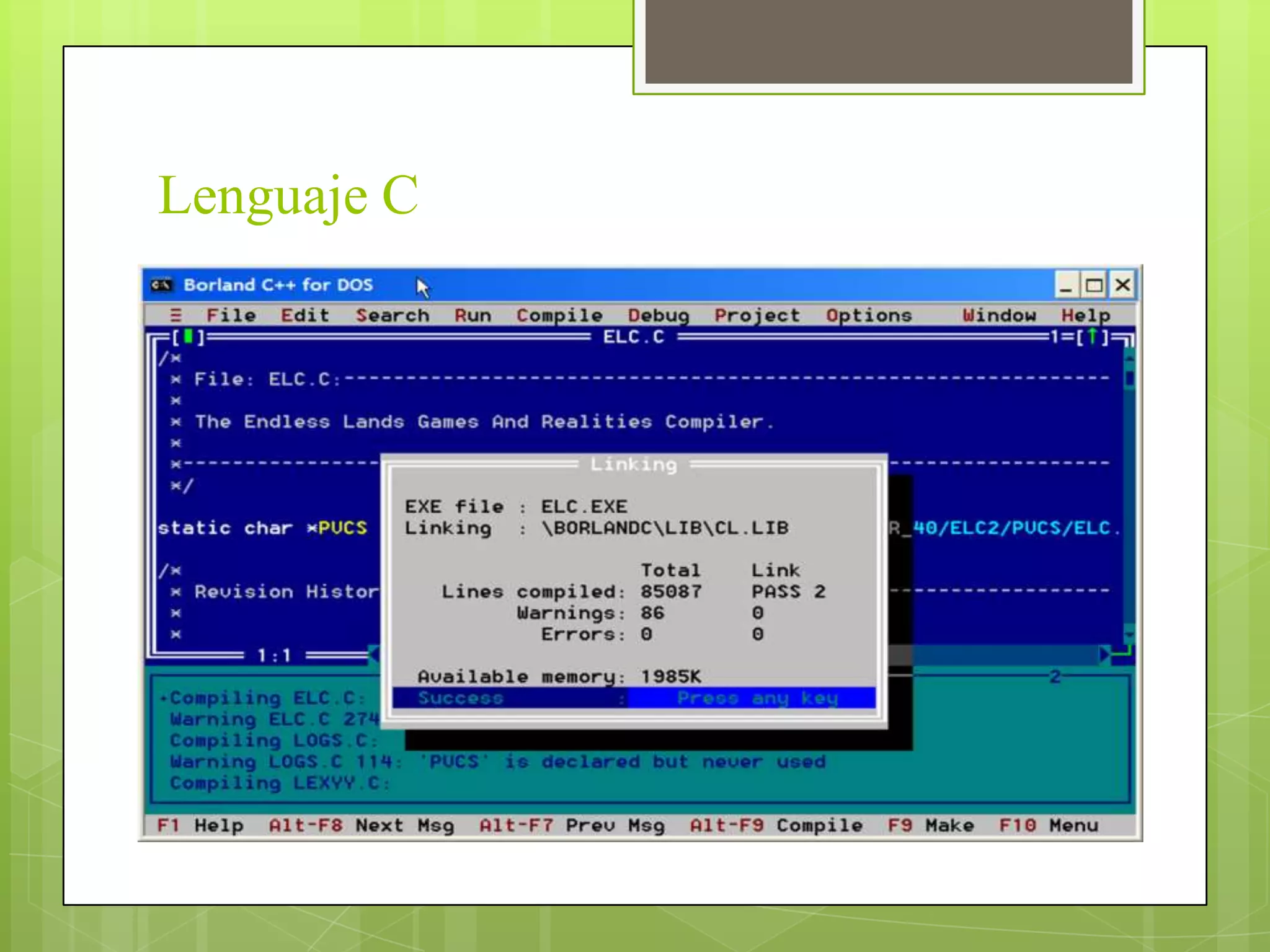The height and width of the screenshot is (952, 1270).
Task: Select the LOGS.C warning message line
Action: coord(496,762)
